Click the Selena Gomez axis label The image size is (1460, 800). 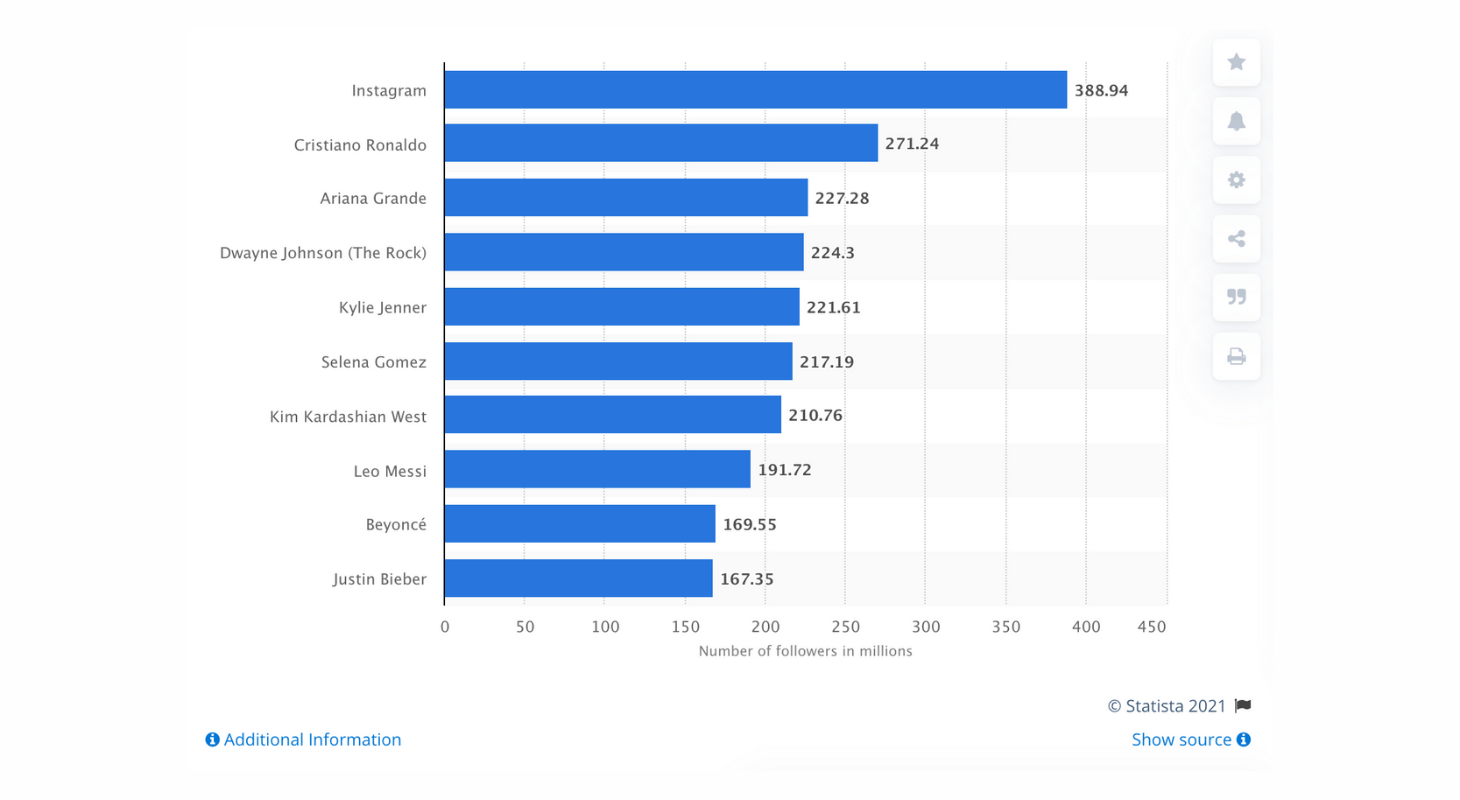(x=374, y=361)
